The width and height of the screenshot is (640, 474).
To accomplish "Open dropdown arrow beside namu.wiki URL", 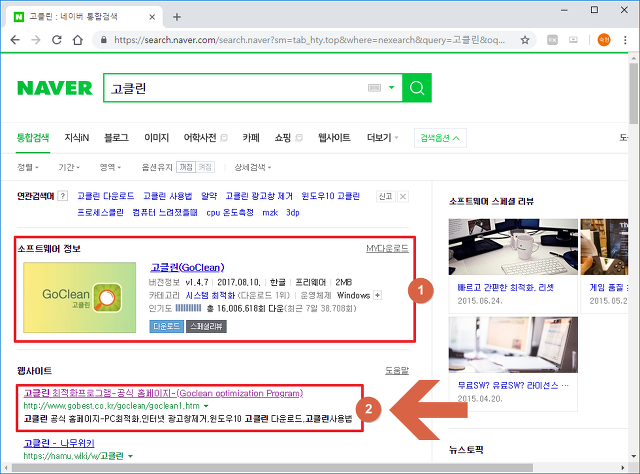I will 130,456.
